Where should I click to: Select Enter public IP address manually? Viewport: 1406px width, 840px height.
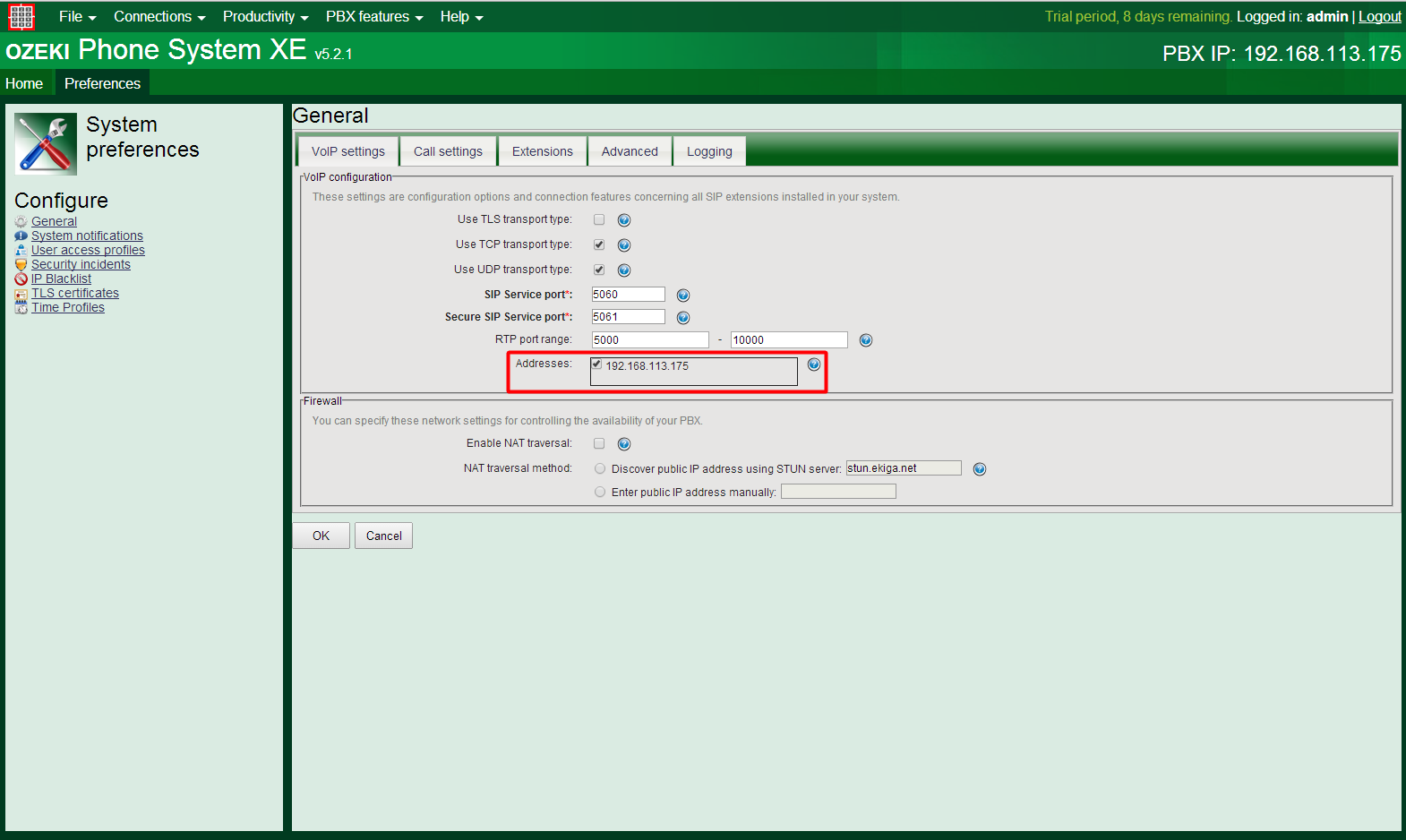pos(600,492)
